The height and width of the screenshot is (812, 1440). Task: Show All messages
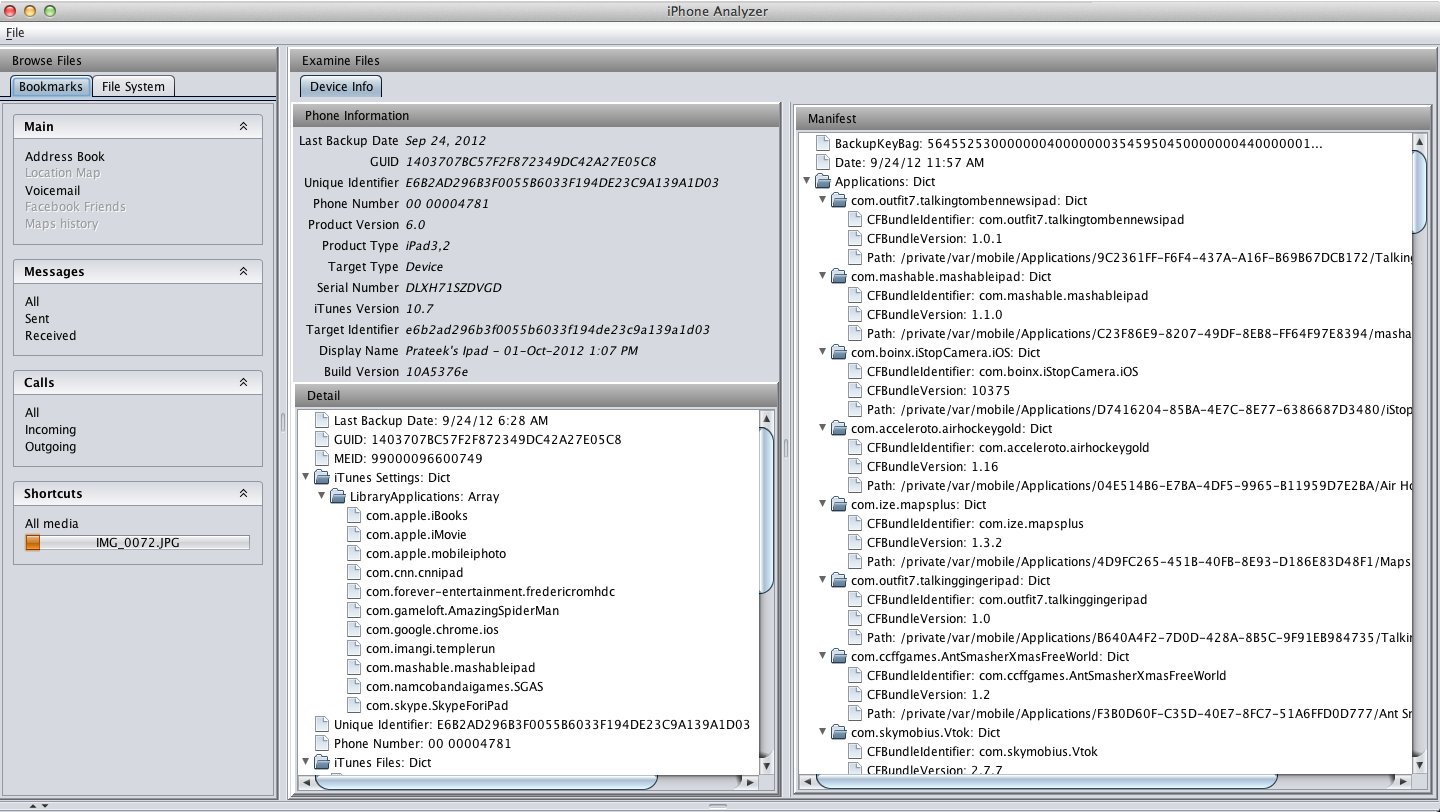coord(32,302)
